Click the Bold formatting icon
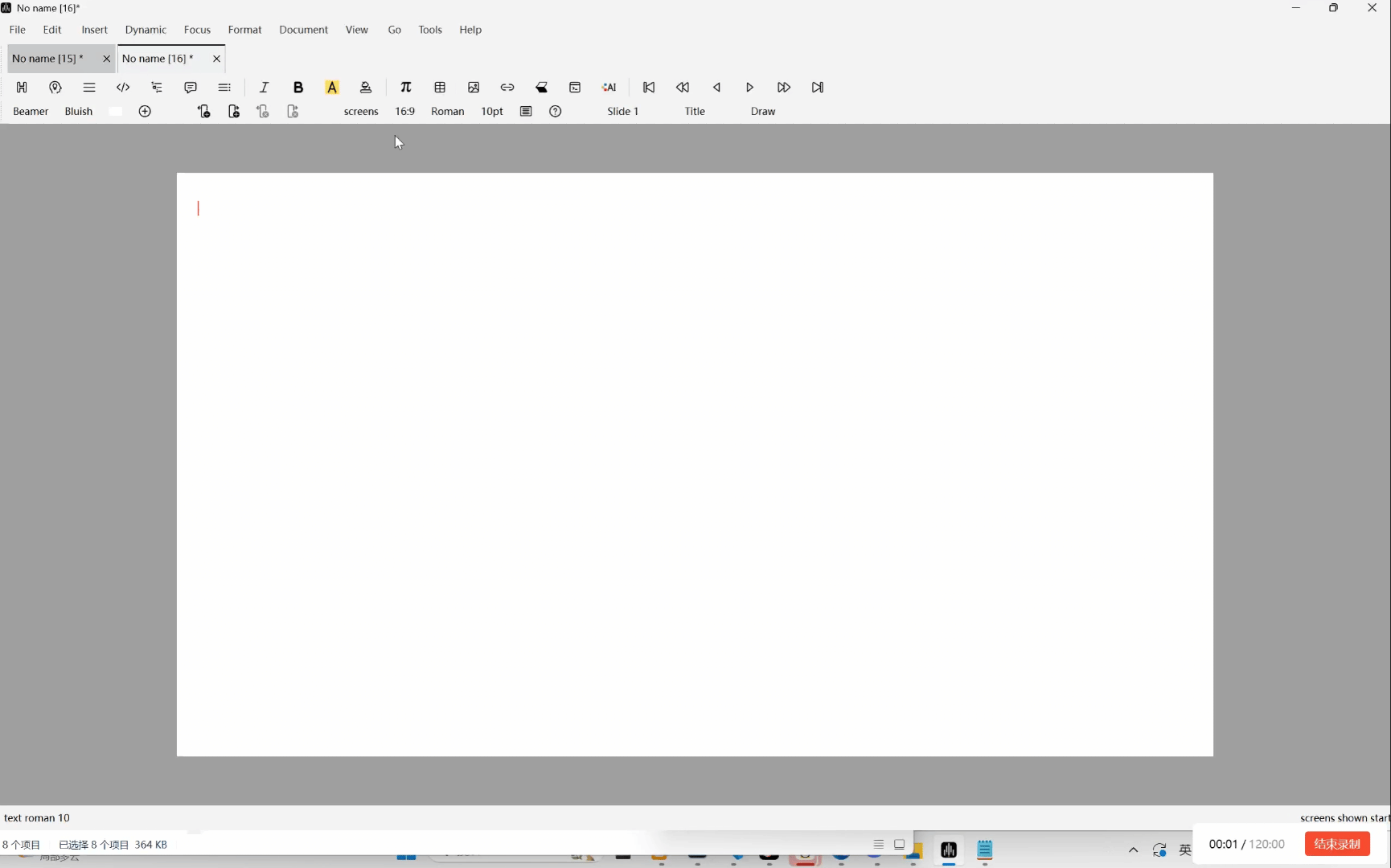Viewport: 1391px width, 868px height. point(298,88)
